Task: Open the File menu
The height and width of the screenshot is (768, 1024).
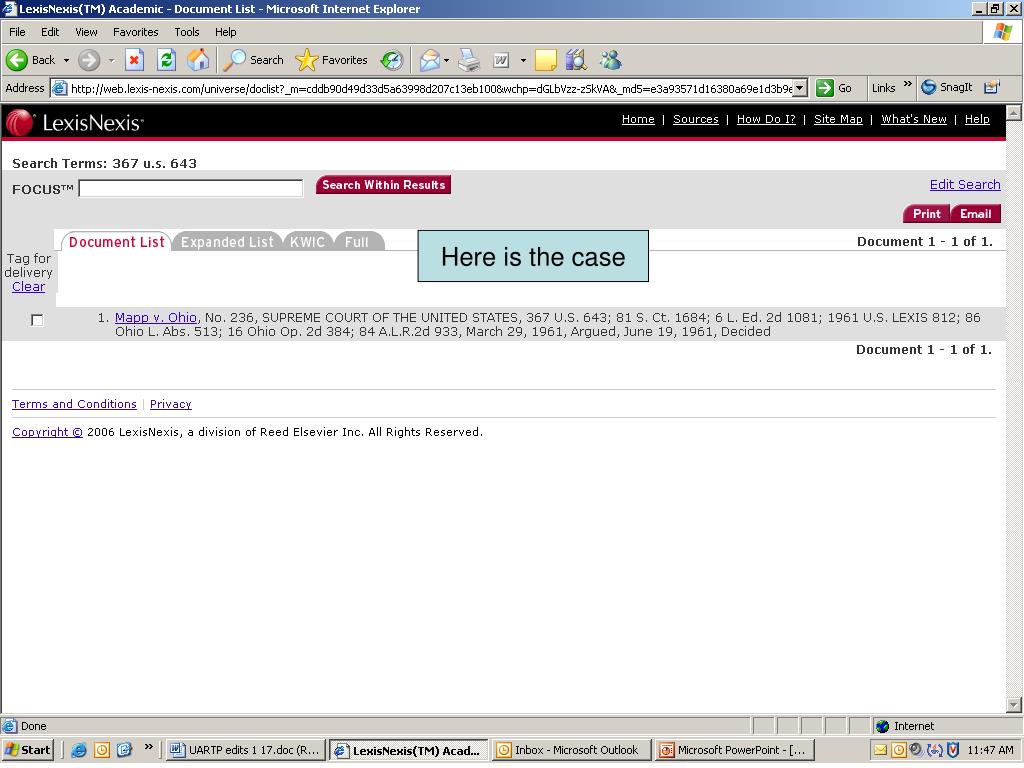Action: pos(17,32)
